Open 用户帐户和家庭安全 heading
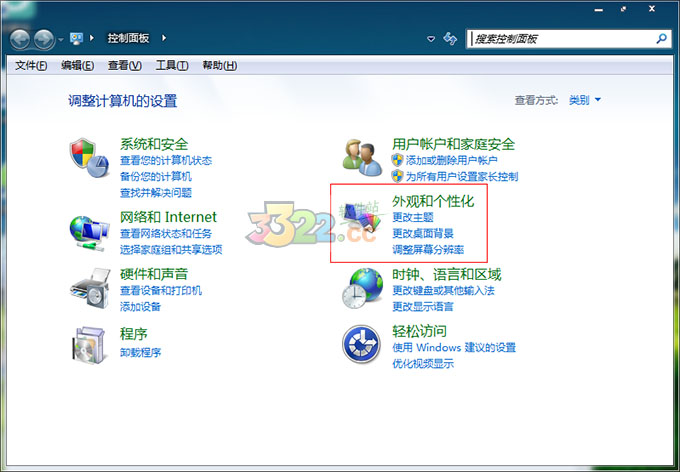The image size is (680, 472). [453, 144]
